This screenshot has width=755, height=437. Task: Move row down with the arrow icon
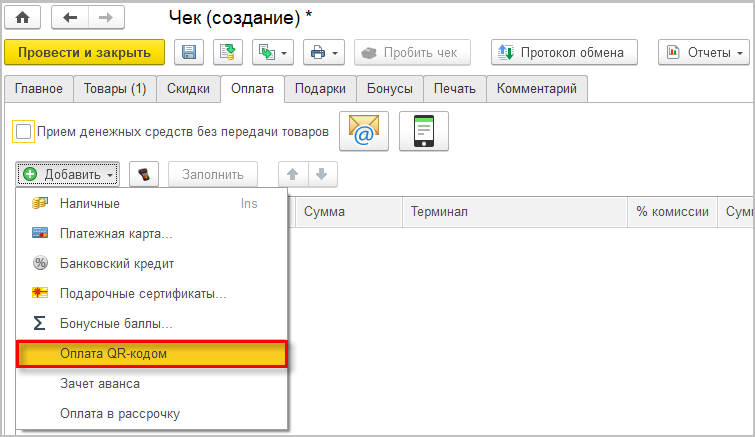coord(322,174)
